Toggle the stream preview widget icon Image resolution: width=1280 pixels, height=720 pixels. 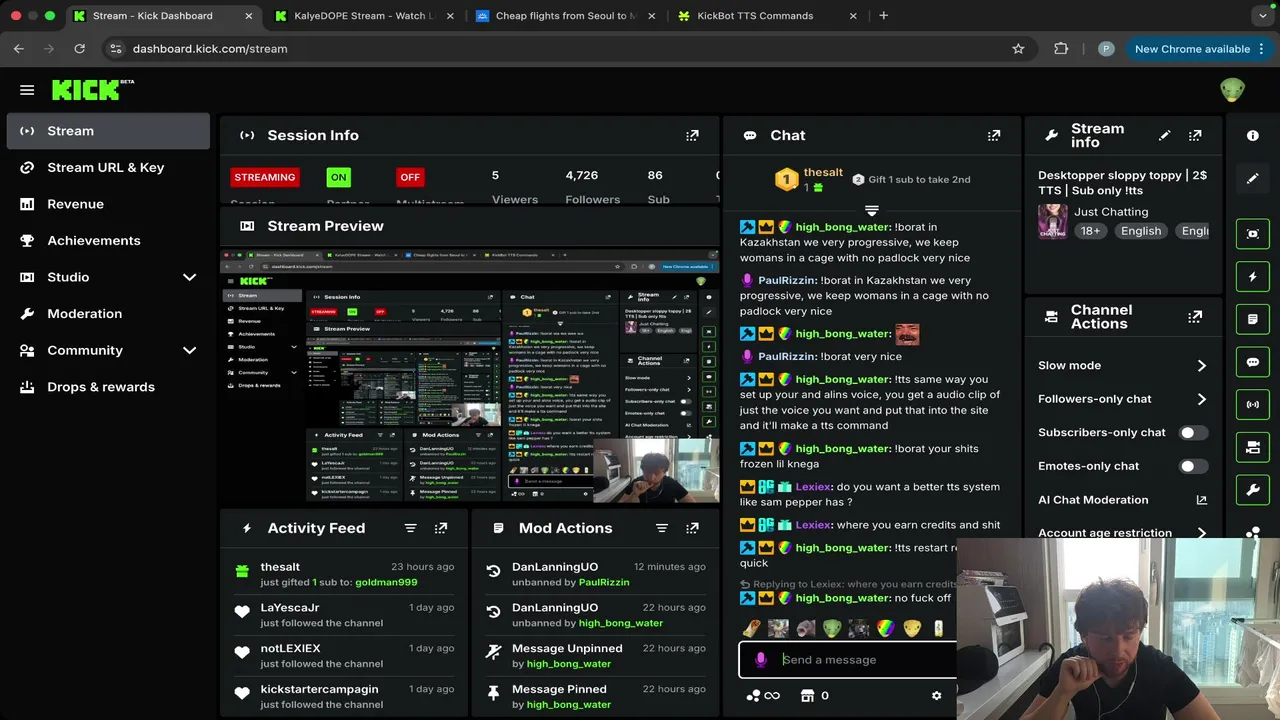click(1253, 233)
